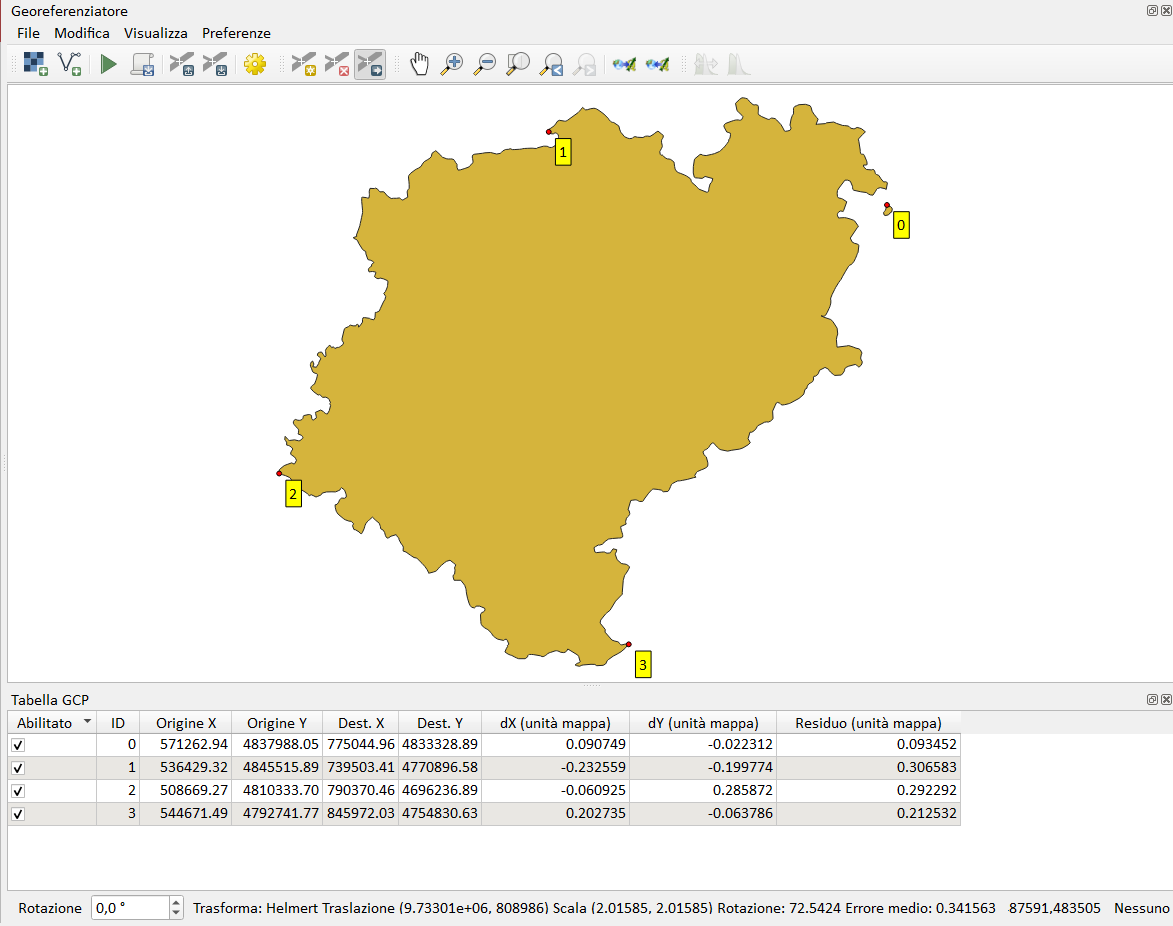Click the Origine X column header
The image size is (1173, 926).
click(x=186, y=723)
